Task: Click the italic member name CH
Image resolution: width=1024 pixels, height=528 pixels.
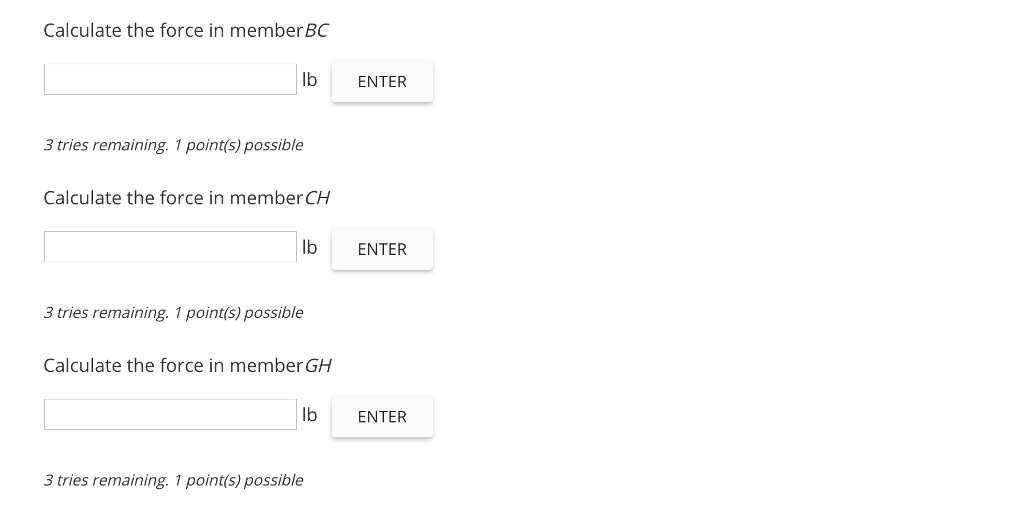Action: (x=317, y=198)
